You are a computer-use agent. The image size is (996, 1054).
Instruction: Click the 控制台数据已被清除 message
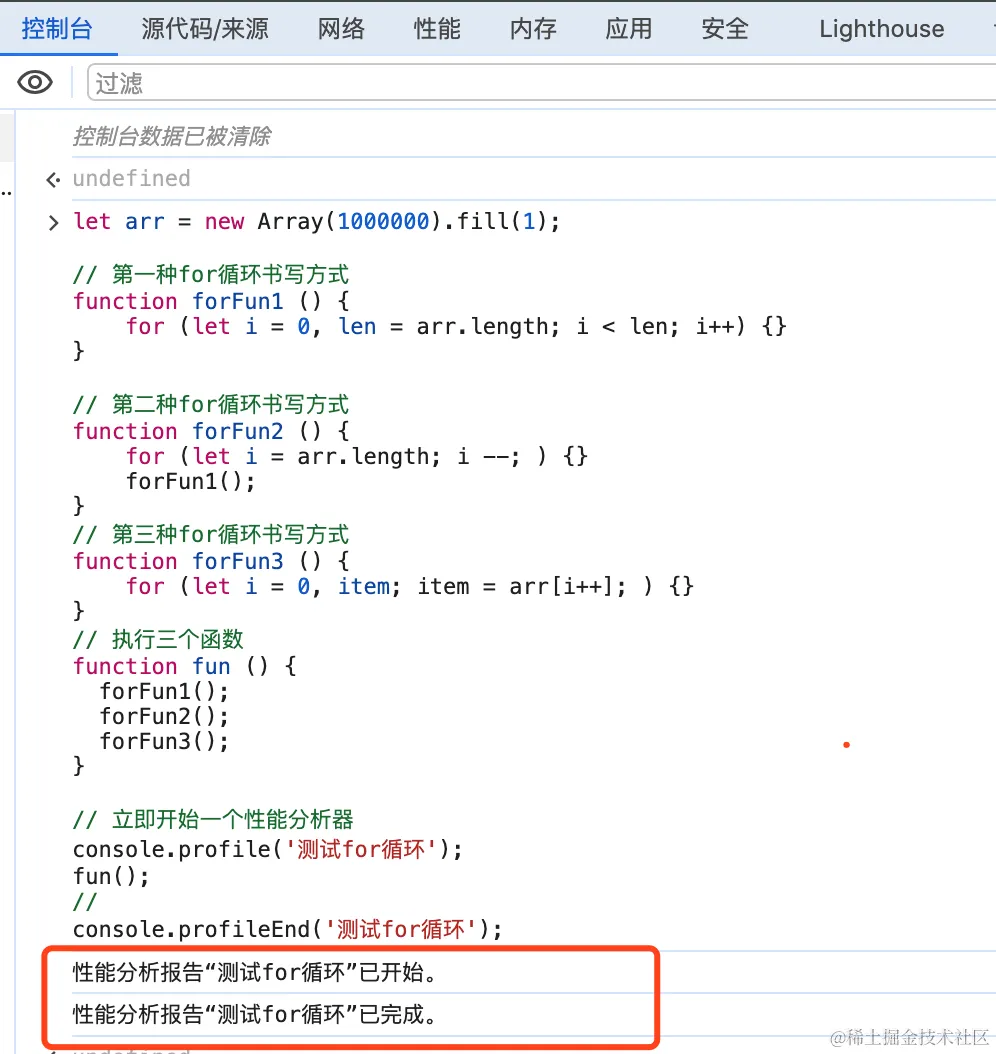tap(171, 136)
